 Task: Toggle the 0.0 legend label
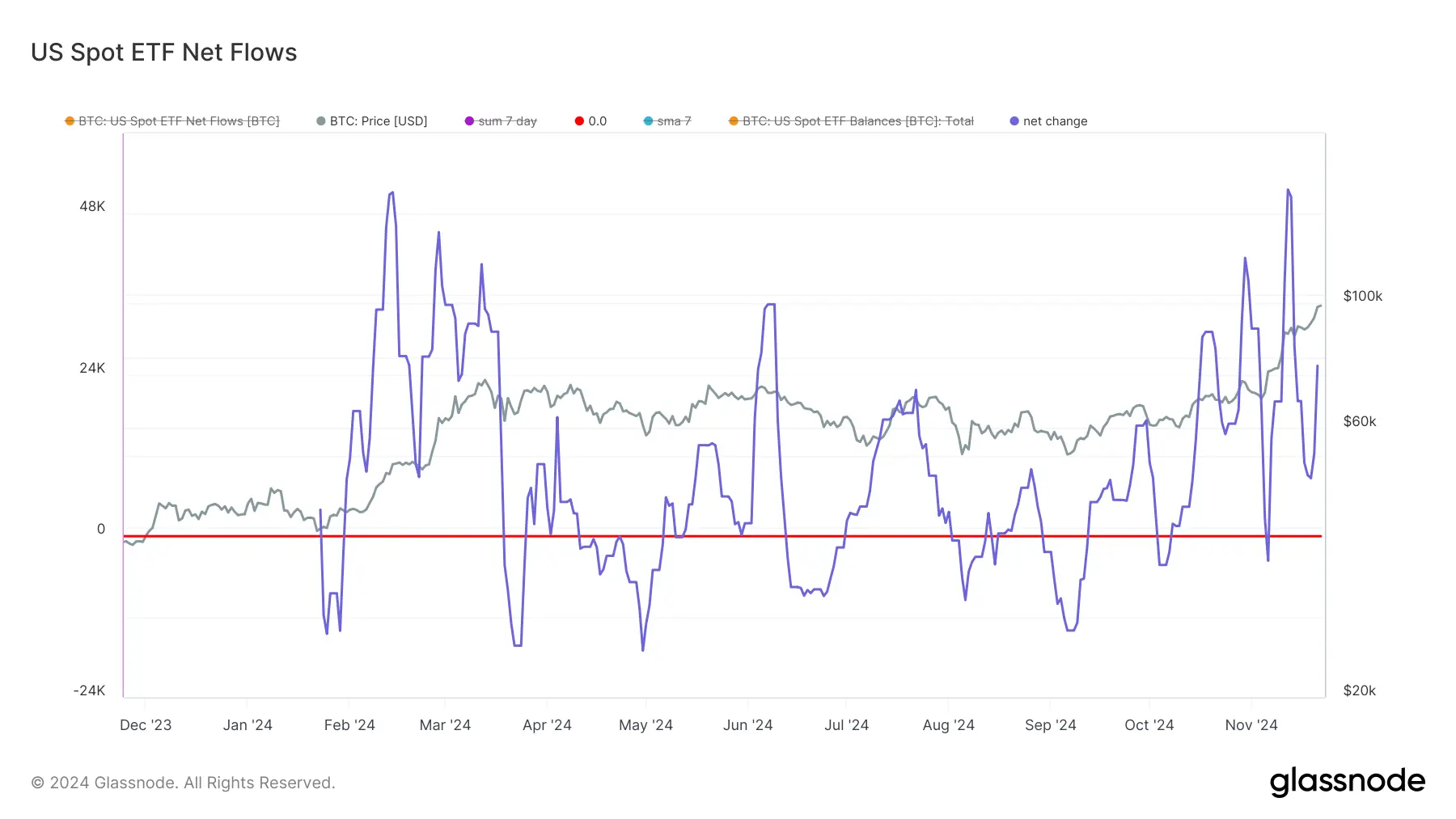pos(597,121)
